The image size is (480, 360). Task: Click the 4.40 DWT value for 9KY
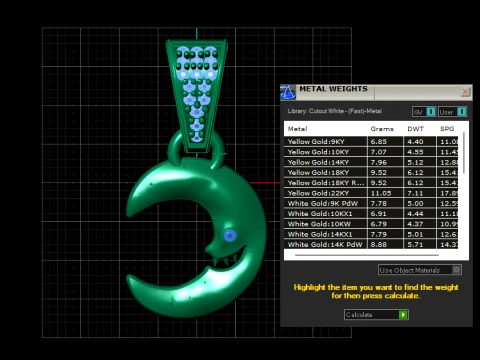415,142
